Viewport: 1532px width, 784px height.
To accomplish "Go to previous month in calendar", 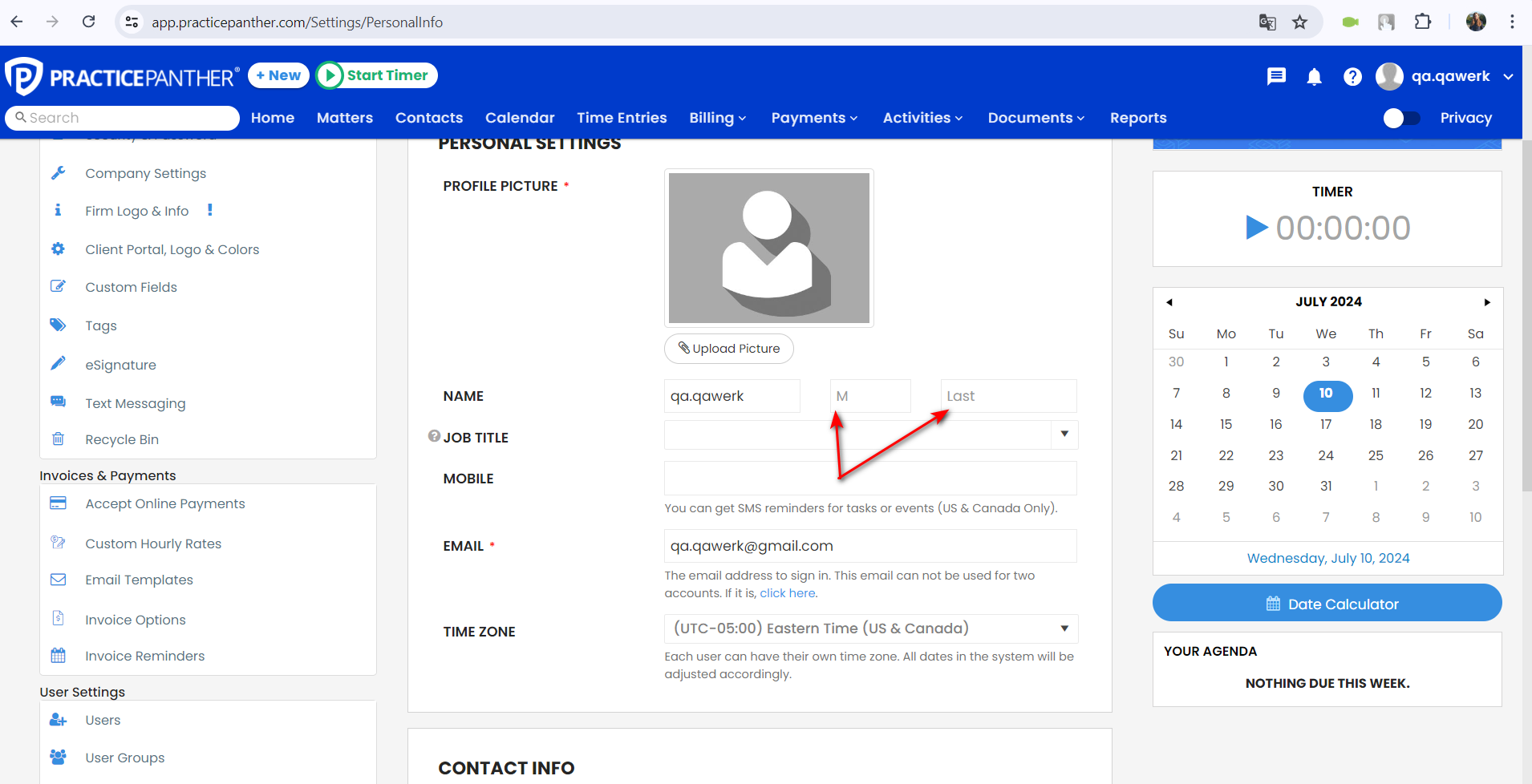I will pos(1169,302).
